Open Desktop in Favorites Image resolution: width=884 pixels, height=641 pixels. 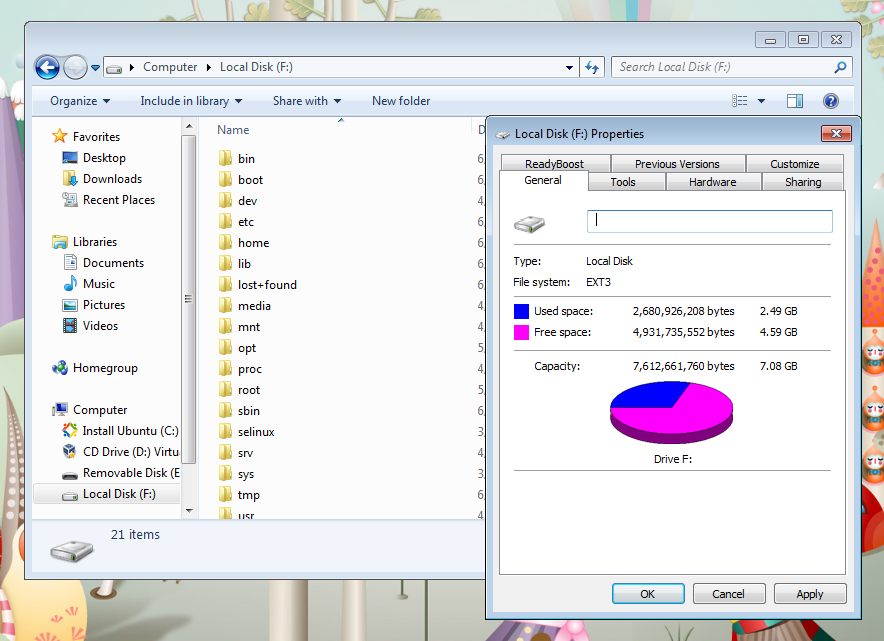pos(104,158)
